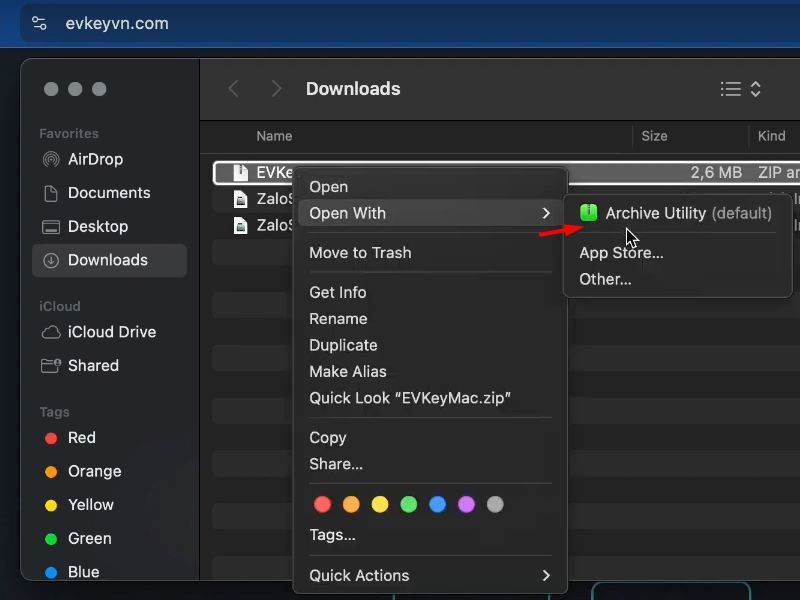The height and width of the screenshot is (600, 800).
Task: Click the green Archive Utility app icon
Action: pyautogui.click(x=589, y=213)
